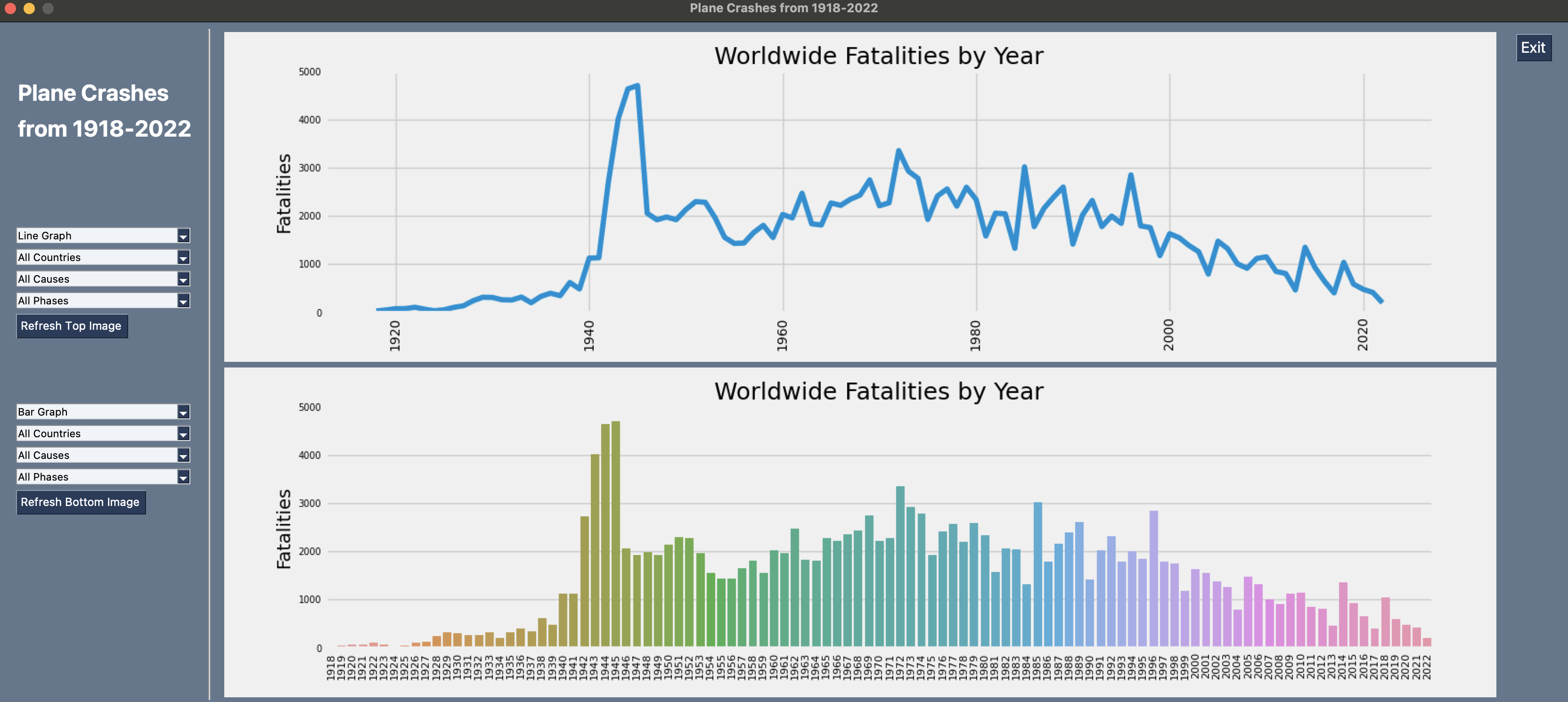Screen dimensions: 1568x702
Task: Click the arrow on the Line Graph selector
Action: coord(184,236)
